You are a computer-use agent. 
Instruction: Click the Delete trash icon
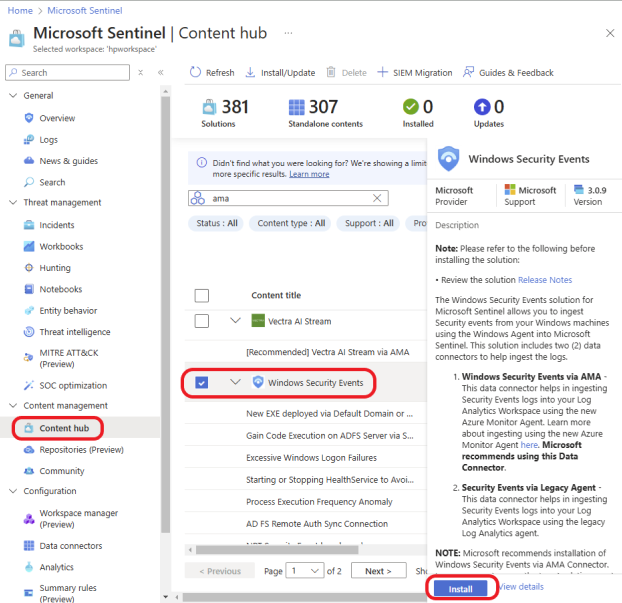331,72
